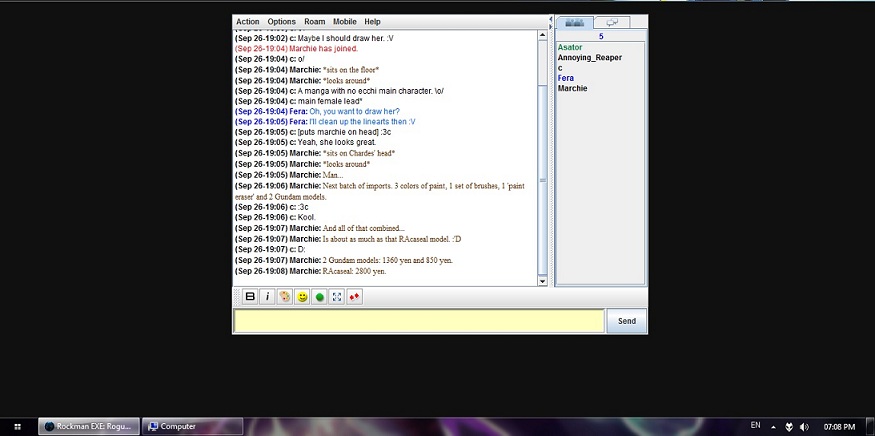Show hidden tray icons arrow

coord(773,427)
